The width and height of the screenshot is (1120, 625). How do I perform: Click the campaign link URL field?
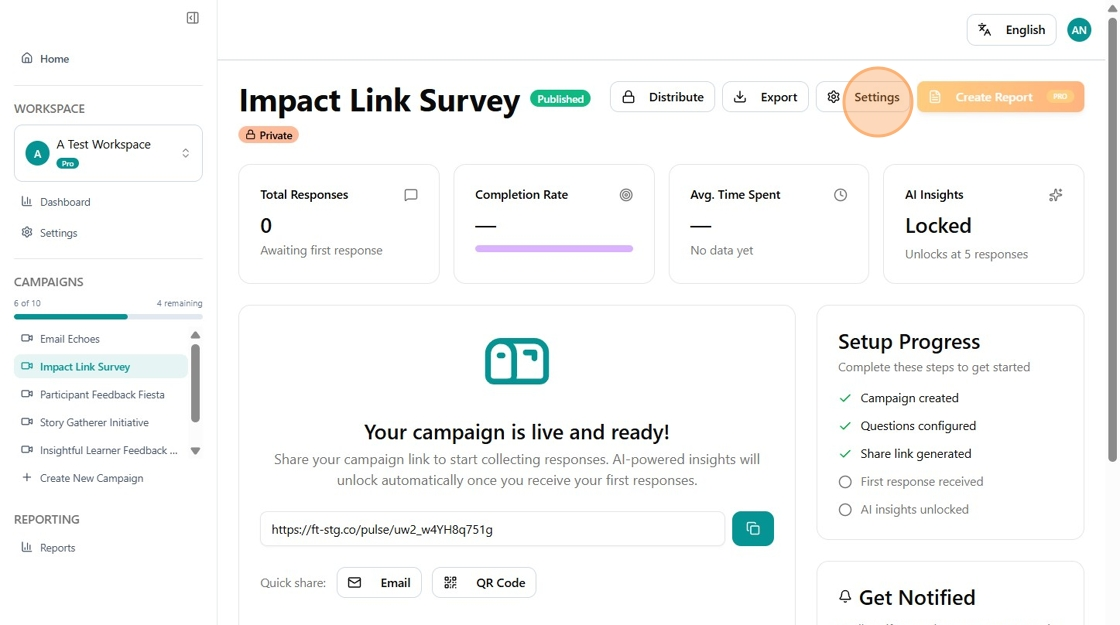tap(492, 529)
